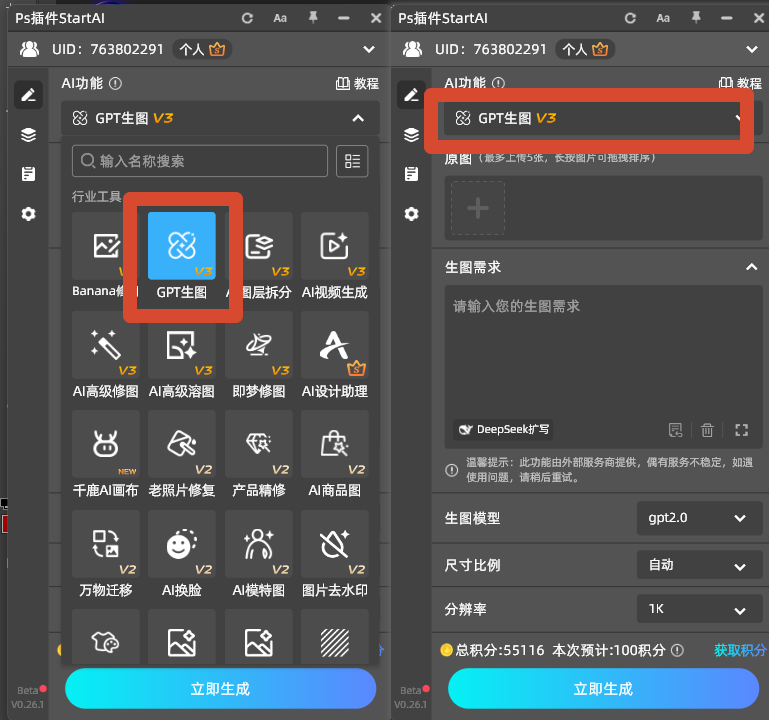Viewport: 769px width, 720px height.
Task: Open the 获取积分 link
Action: click(x=740, y=650)
